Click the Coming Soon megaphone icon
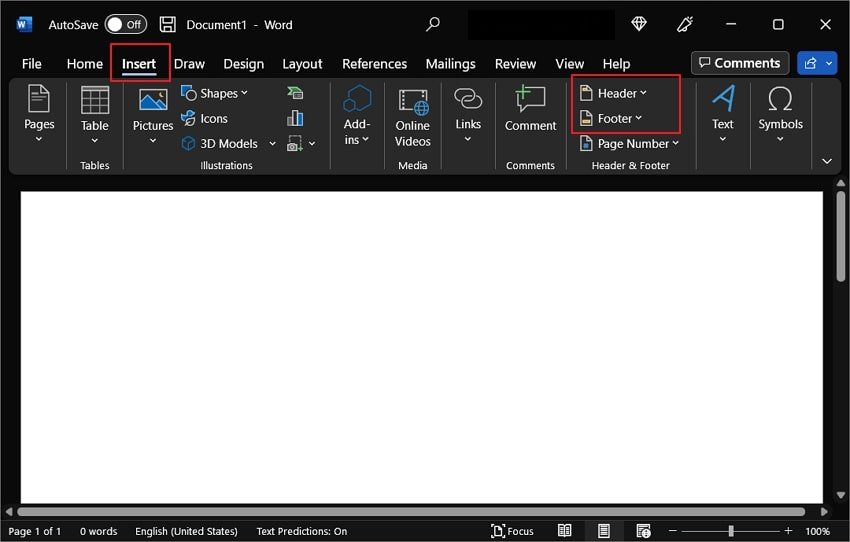 click(685, 24)
